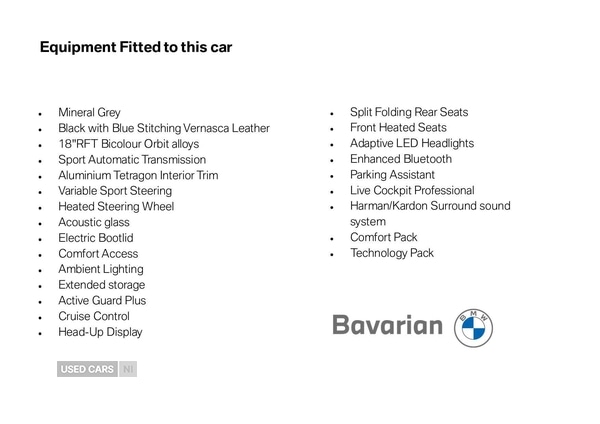
Task: Click the Live Cockpit Professional entry
Action: pyautogui.click(x=412, y=190)
